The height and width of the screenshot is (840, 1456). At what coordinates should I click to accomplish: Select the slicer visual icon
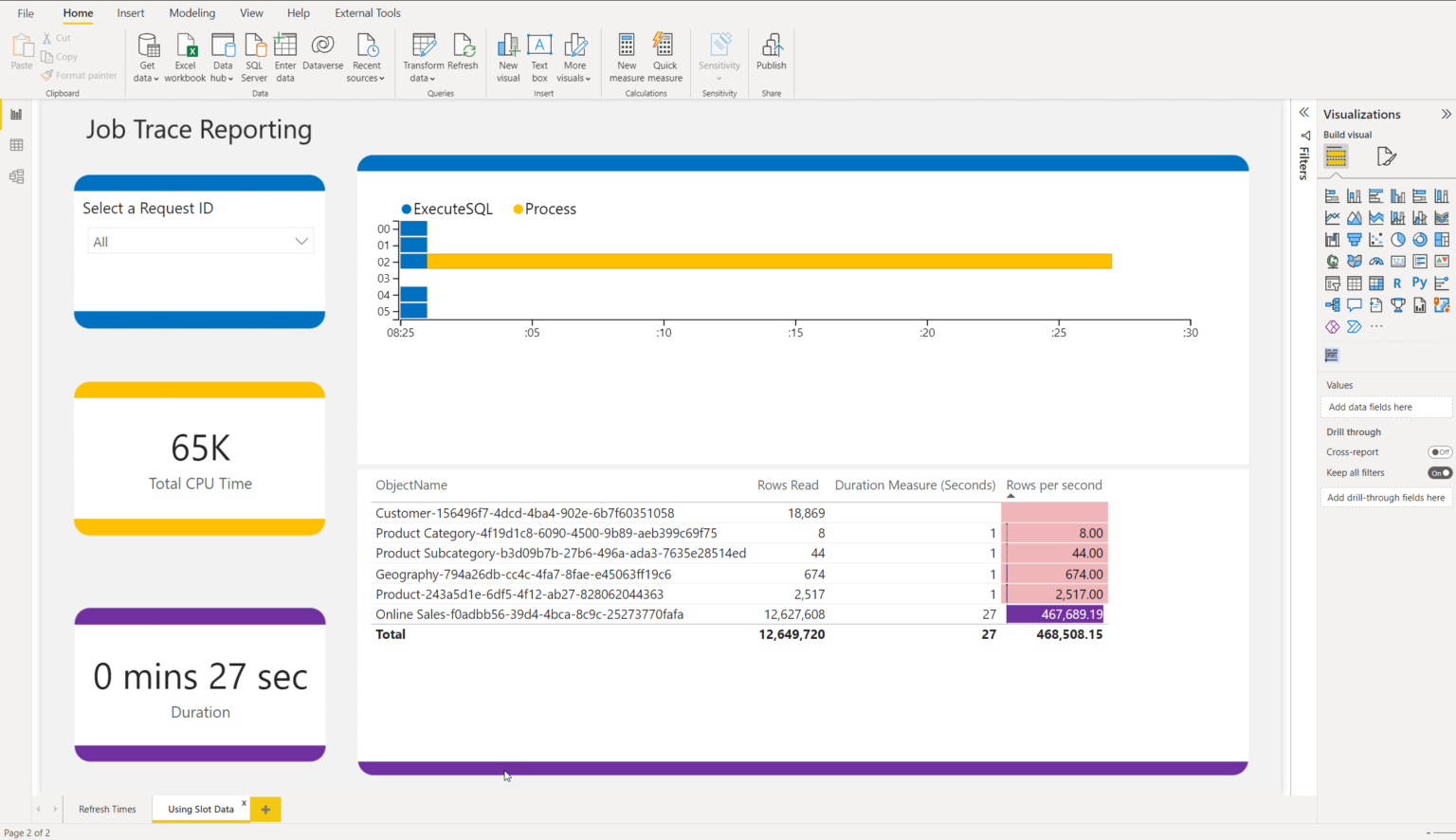(1335, 282)
